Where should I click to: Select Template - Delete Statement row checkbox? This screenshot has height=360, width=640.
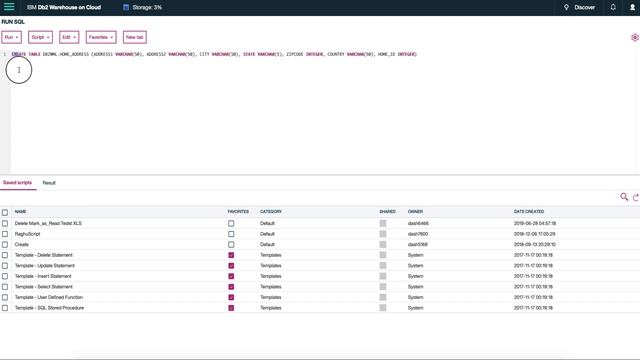pos(5,255)
